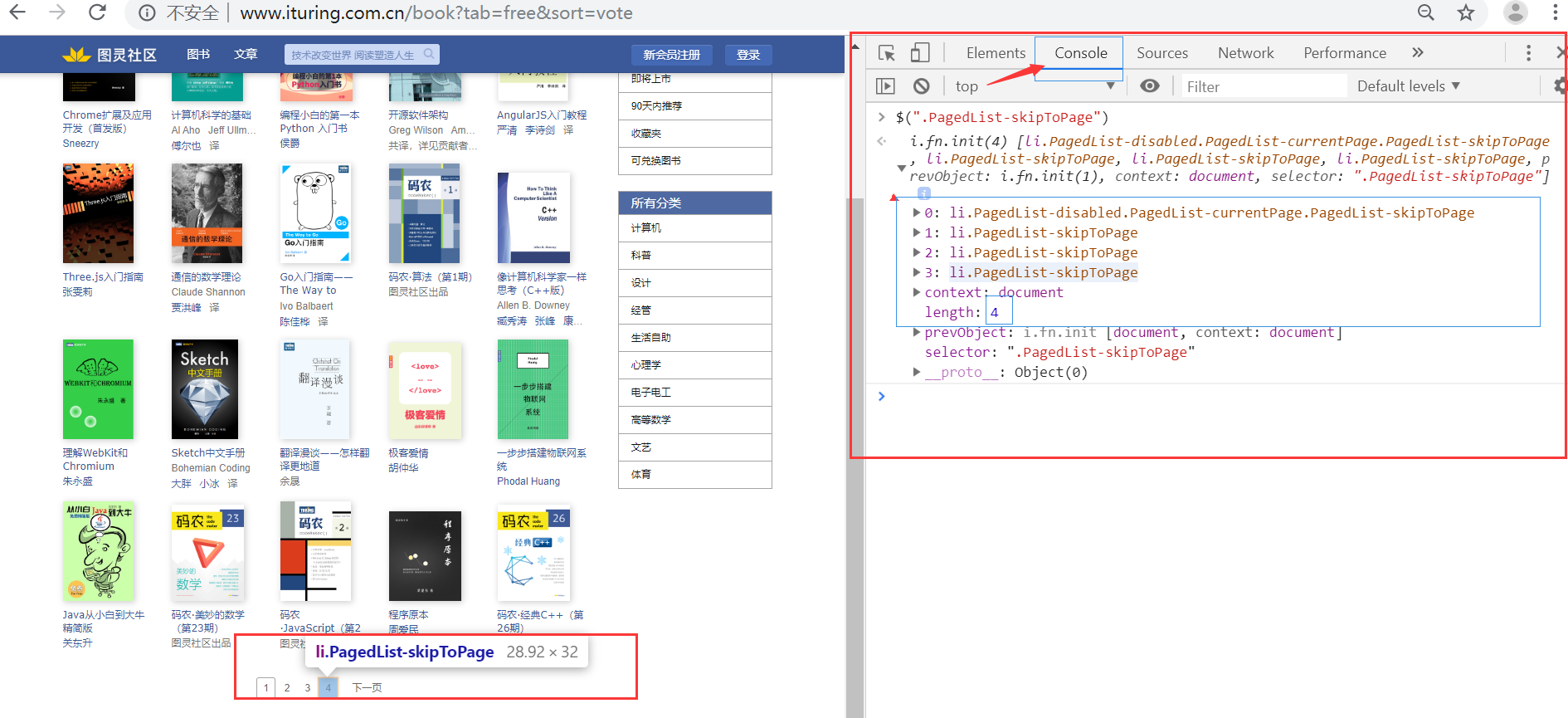This screenshot has width=1568, height=718.
Task: Open the browser zoom magnifier icon
Action: (1425, 12)
